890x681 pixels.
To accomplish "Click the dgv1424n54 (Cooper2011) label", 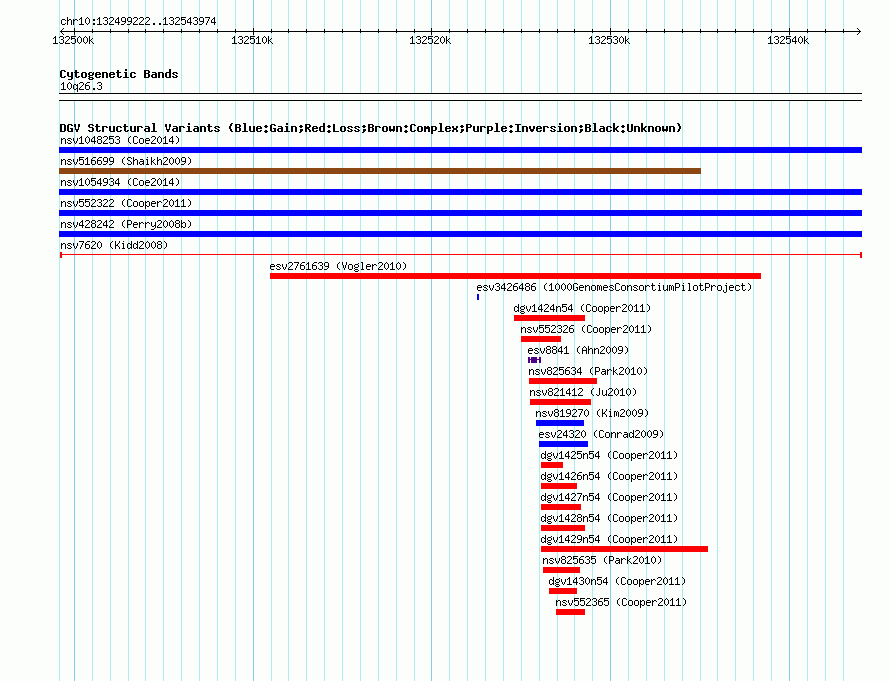I will (582, 308).
